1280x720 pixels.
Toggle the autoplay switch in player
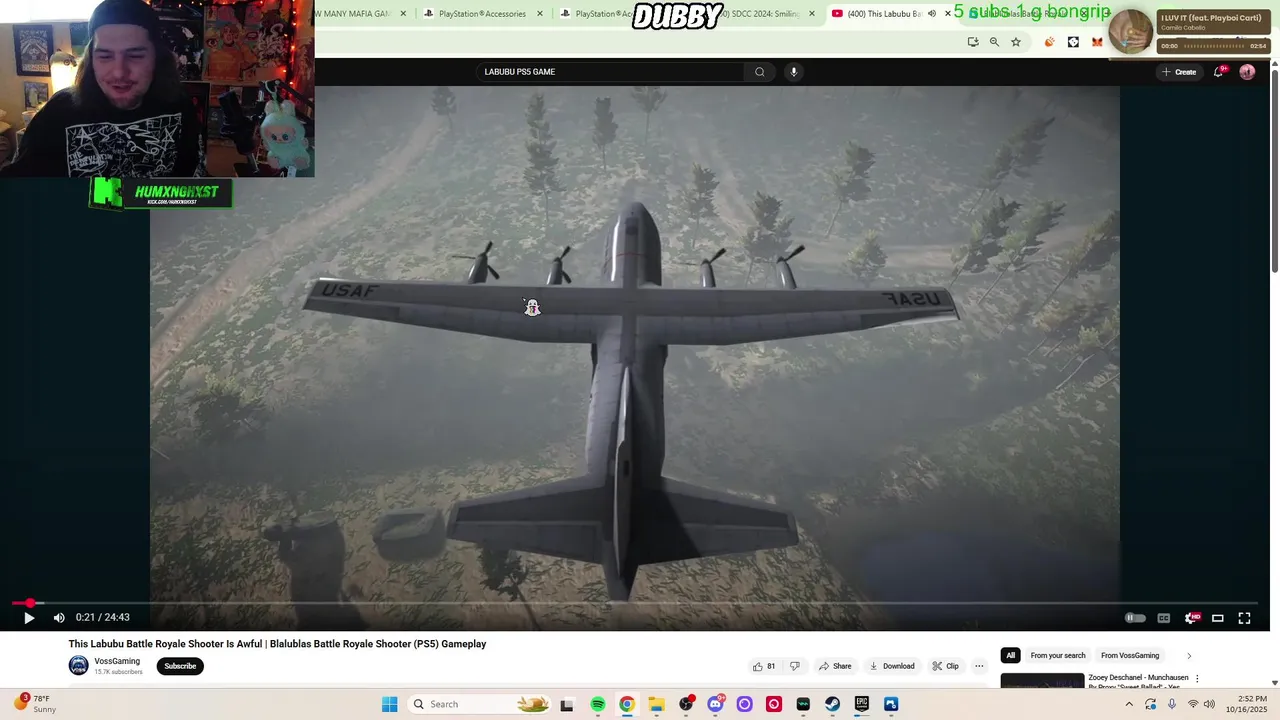(1135, 618)
